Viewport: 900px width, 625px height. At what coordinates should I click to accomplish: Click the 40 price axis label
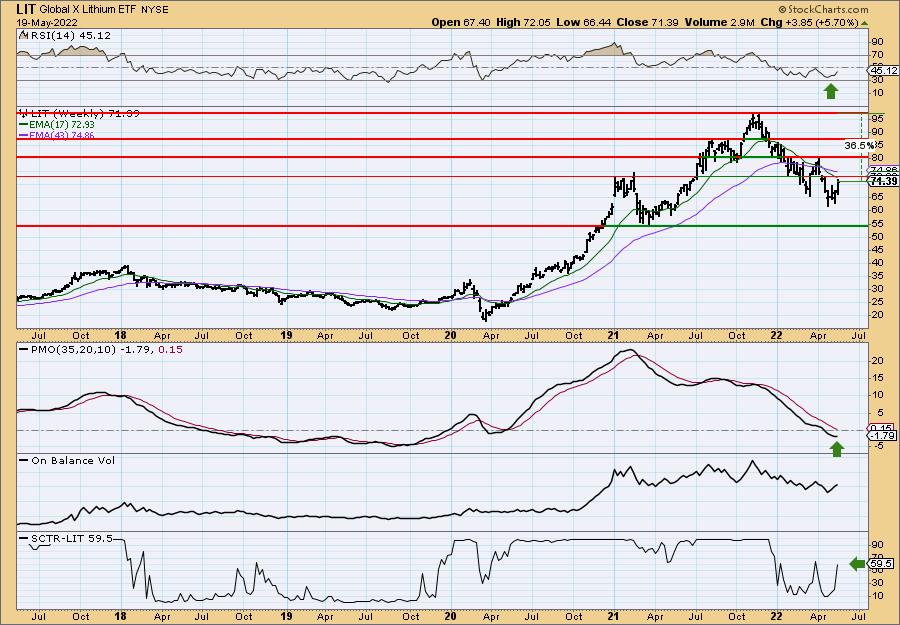(x=877, y=262)
